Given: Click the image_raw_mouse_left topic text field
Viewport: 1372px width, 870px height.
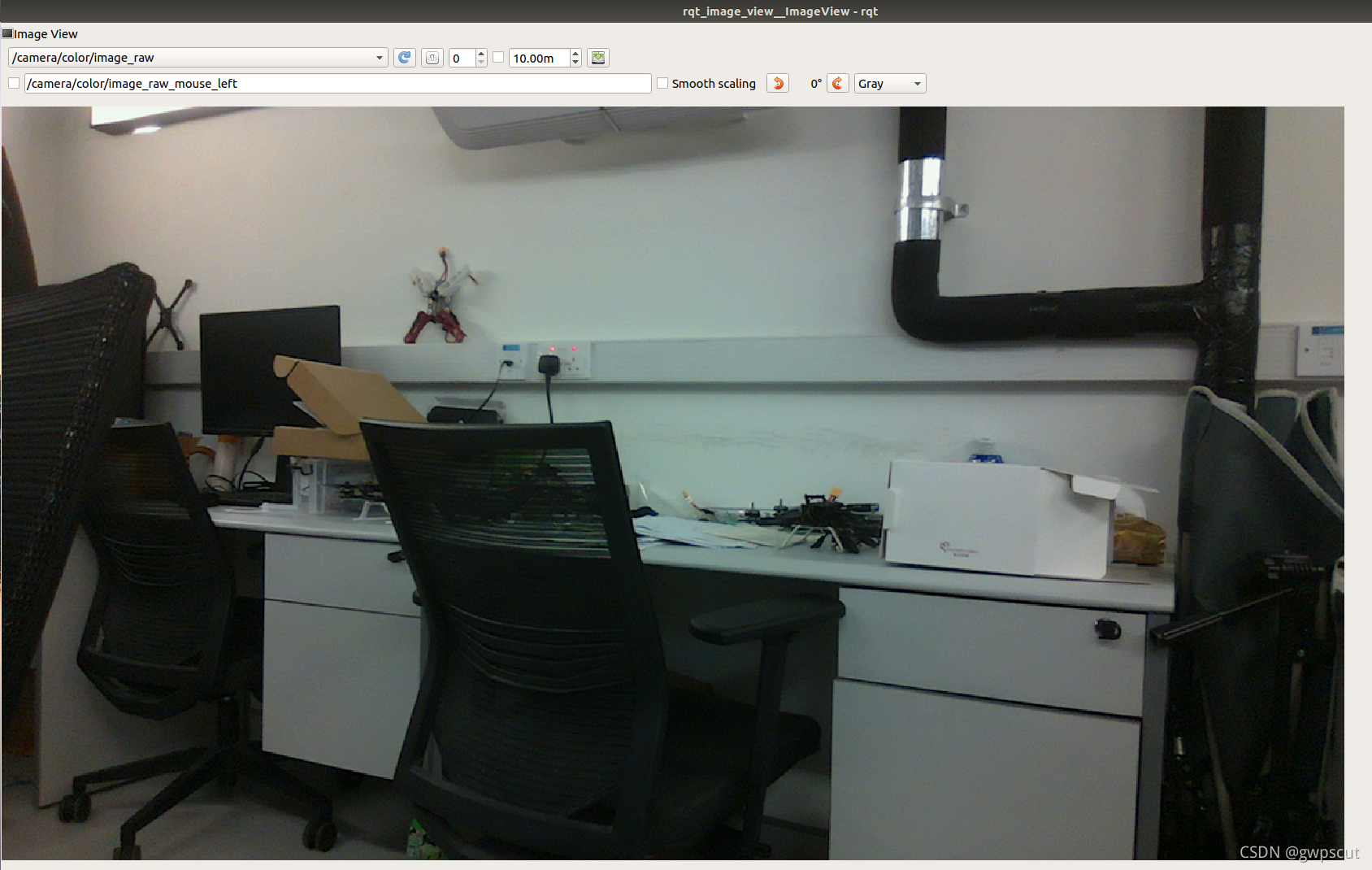Looking at the screenshot, I should tap(338, 83).
